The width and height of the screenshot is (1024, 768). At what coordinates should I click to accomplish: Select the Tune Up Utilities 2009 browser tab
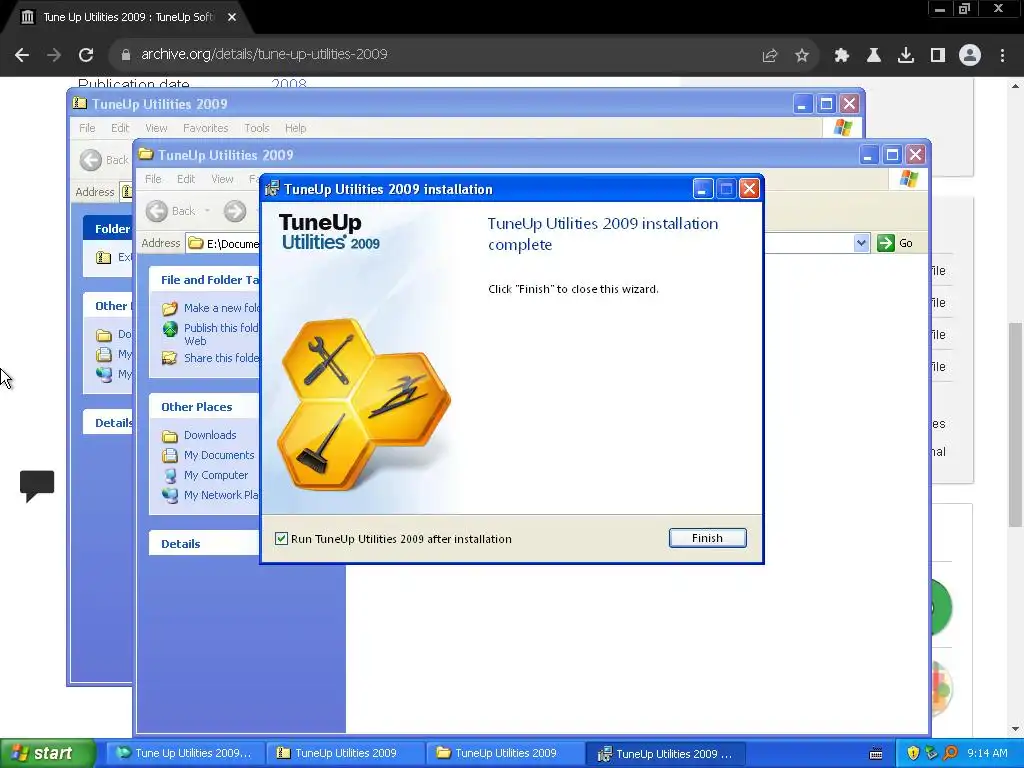(x=127, y=18)
